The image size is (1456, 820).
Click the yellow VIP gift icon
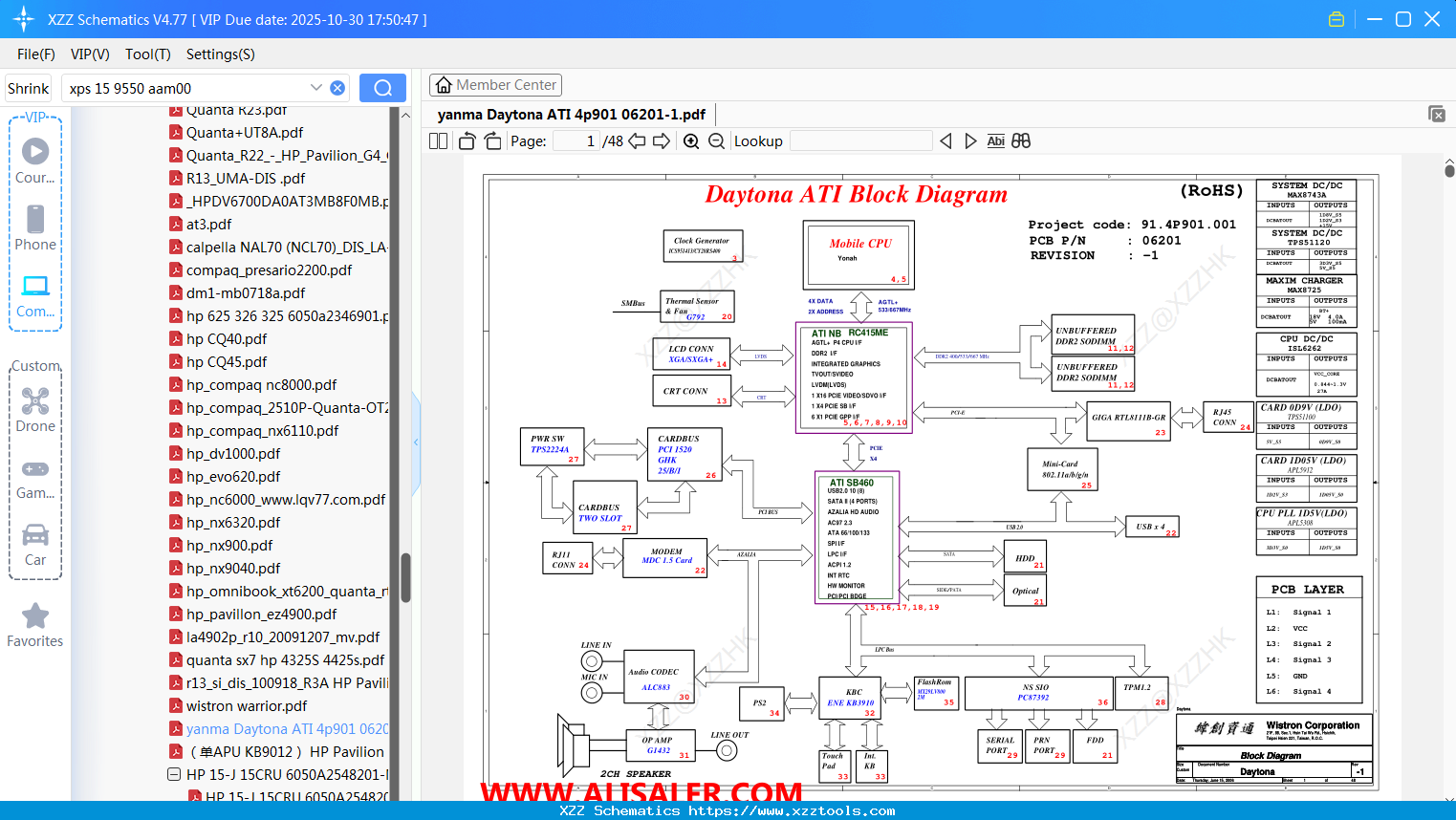pyautogui.click(x=1336, y=19)
